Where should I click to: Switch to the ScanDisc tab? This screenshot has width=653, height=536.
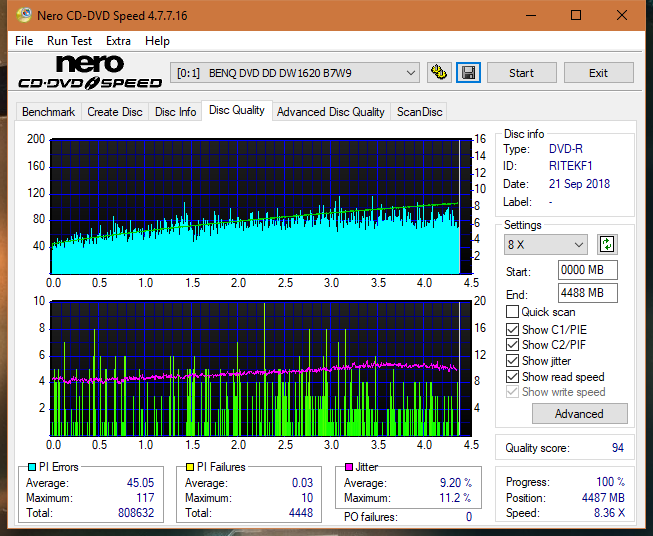click(x=419, y=112)
